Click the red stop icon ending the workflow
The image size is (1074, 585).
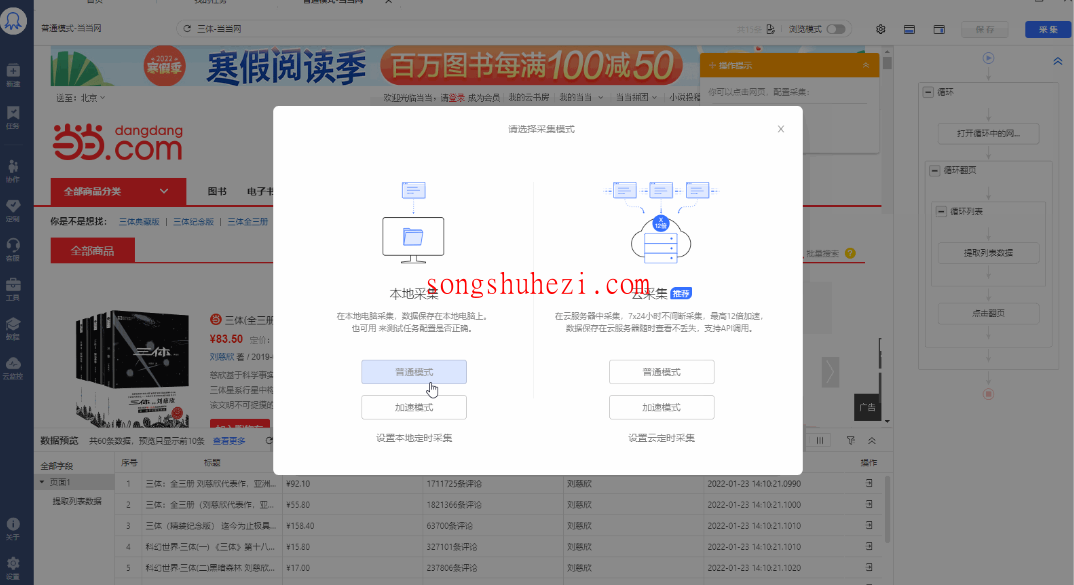[x=988, y=394]
